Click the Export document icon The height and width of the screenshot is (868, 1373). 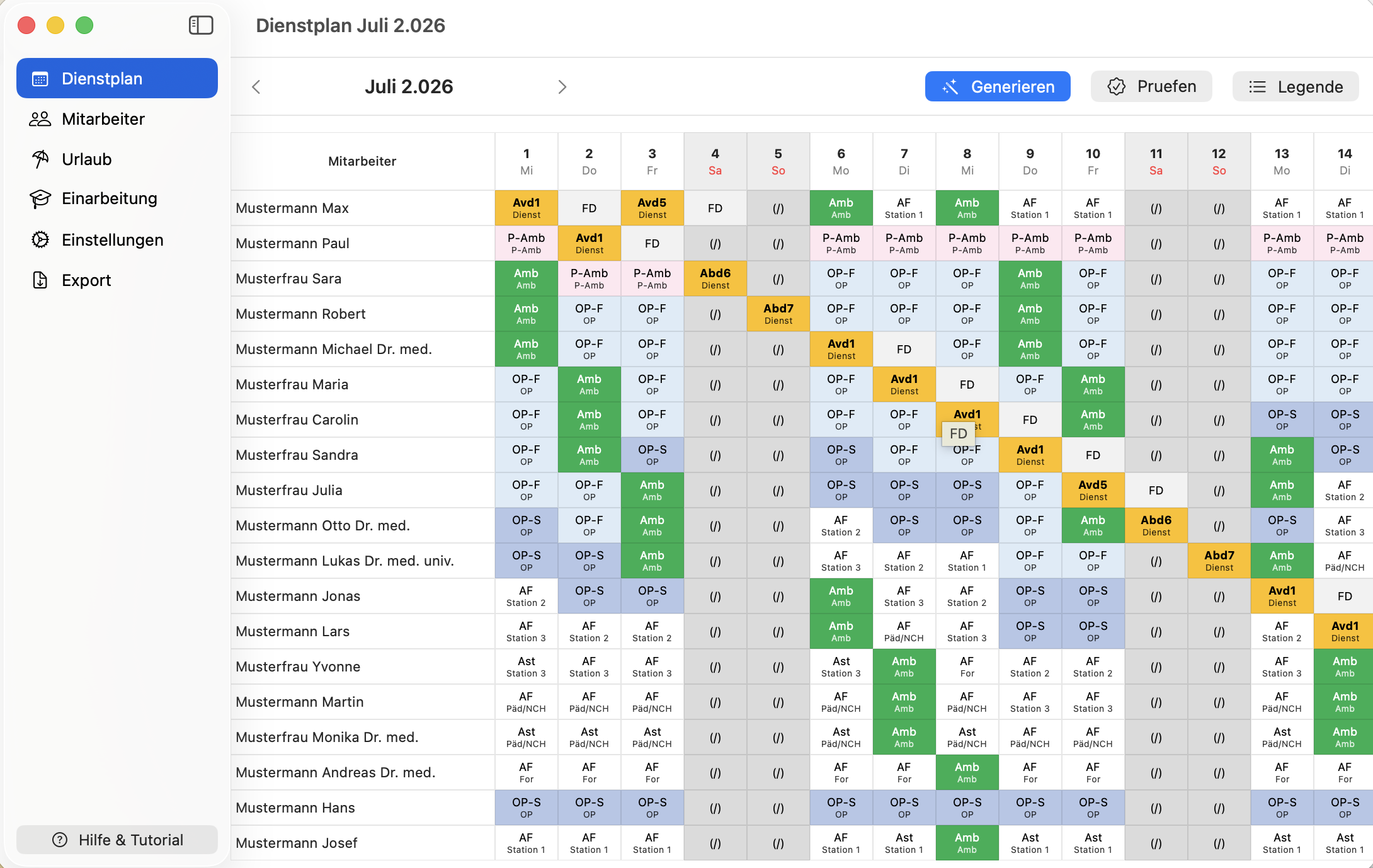coord(40,280)
